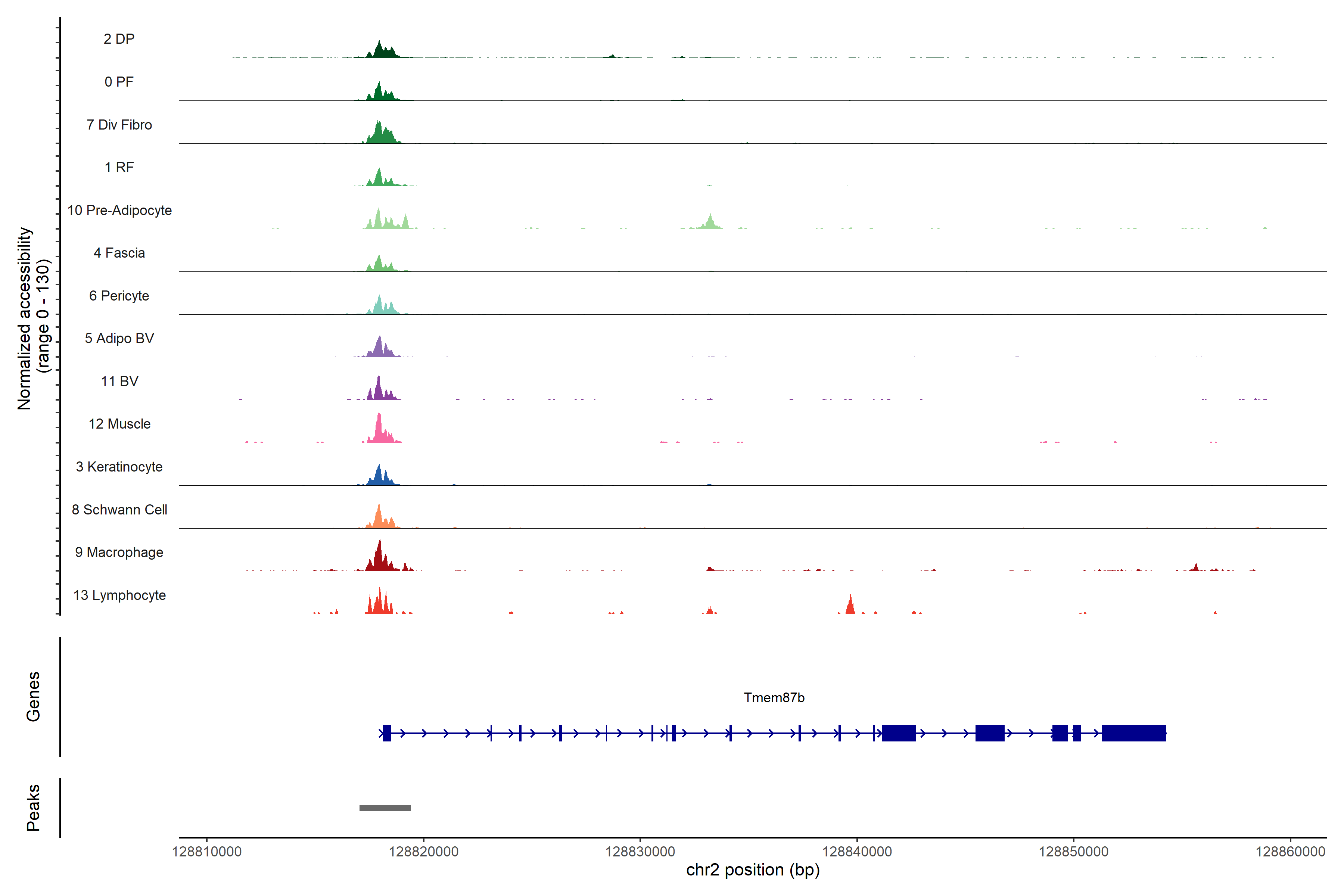Click the purple 11 BV accessibility peak

click(378, 389)
